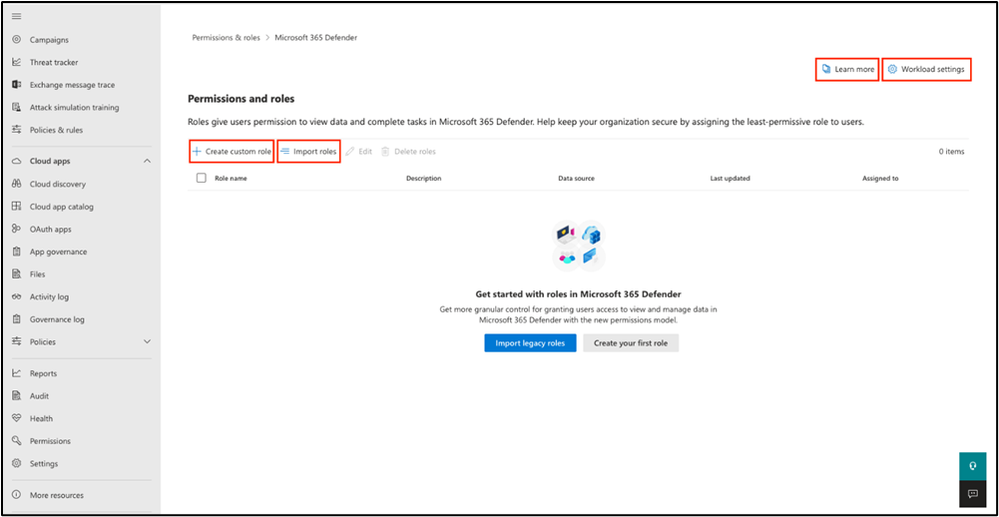Click the Governance log clipboard icon

17,319
